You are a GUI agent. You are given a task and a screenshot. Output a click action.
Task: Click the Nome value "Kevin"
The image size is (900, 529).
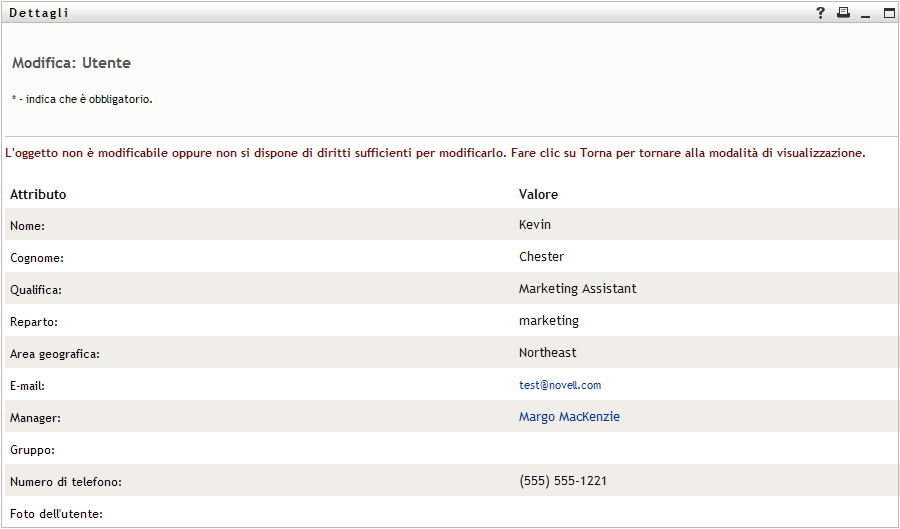[x=535, y=225]
